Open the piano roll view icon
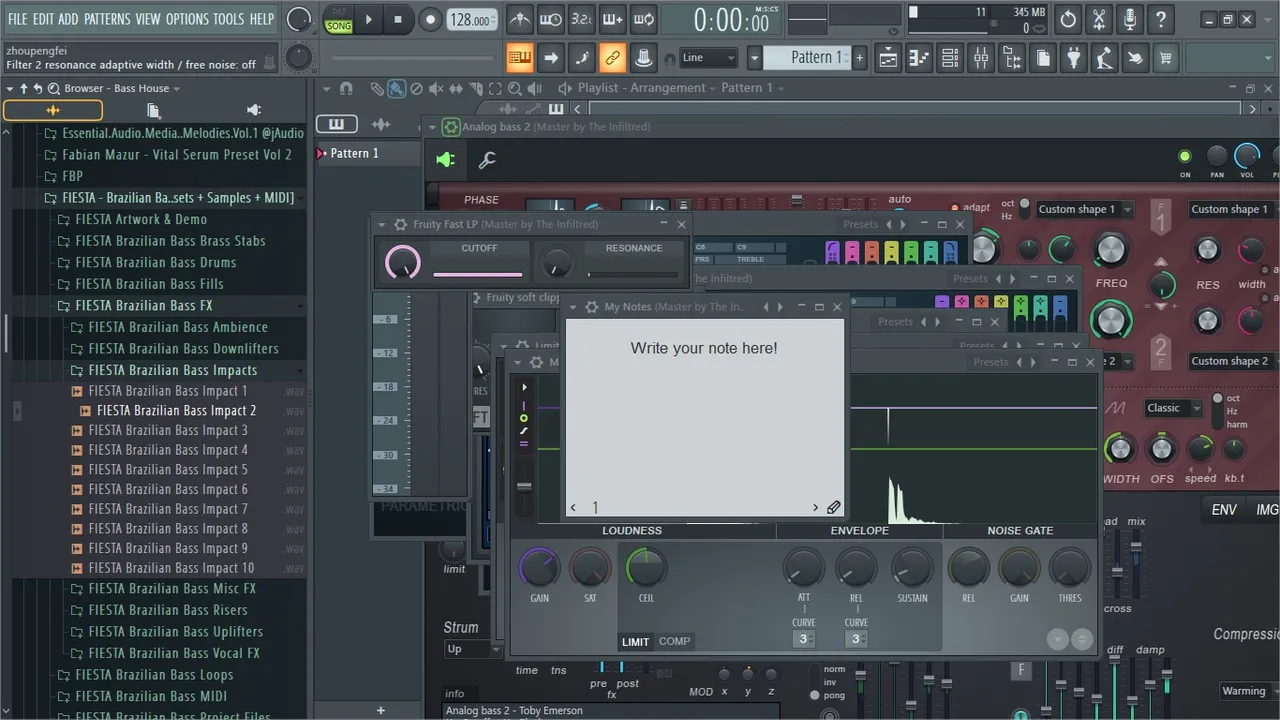Image resolution: width=1280 pixels, height=720 pixels. 919,58
